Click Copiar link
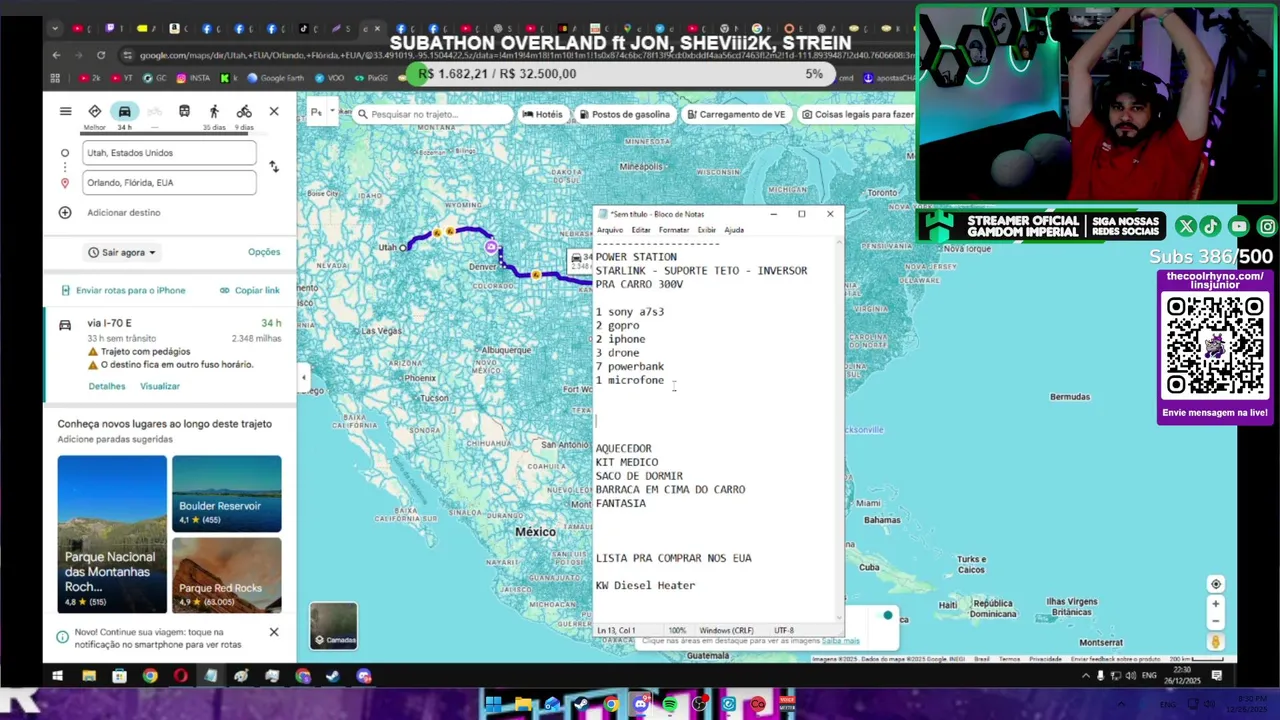1280x720 pixels. pos(250,290)
